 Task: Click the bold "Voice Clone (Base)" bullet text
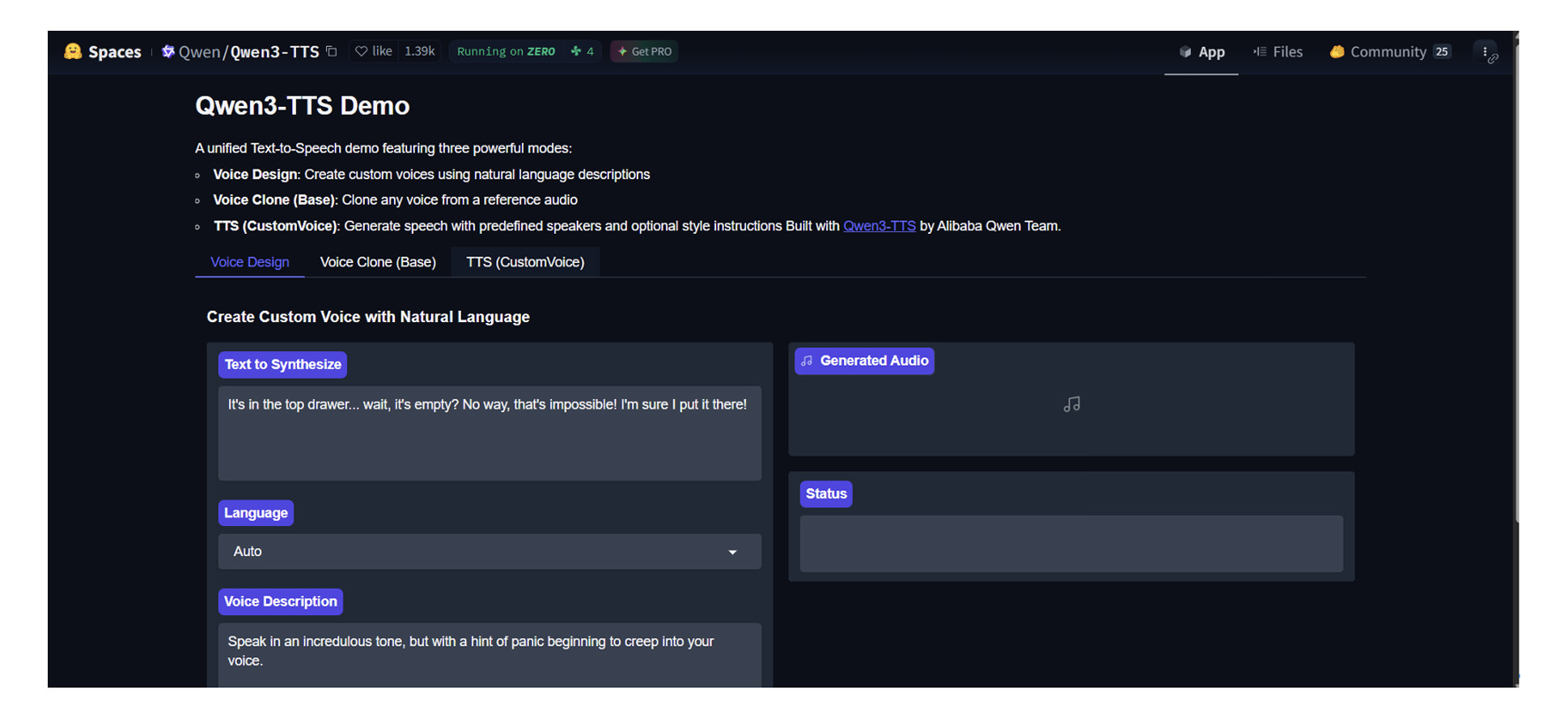click(x=273, y=200)
